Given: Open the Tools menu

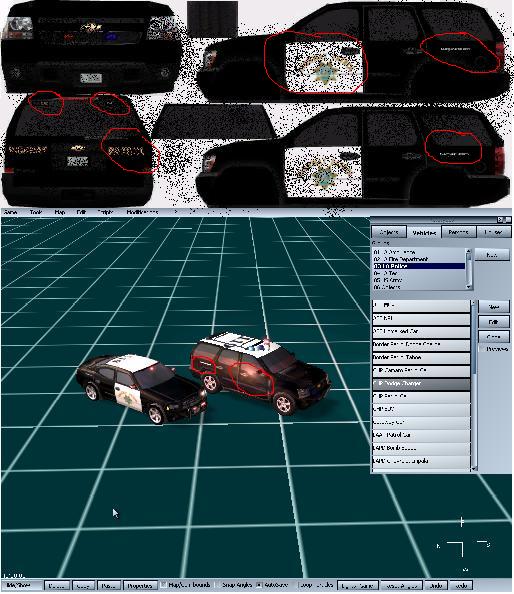Looking at the screenshot, I should 36,212.
